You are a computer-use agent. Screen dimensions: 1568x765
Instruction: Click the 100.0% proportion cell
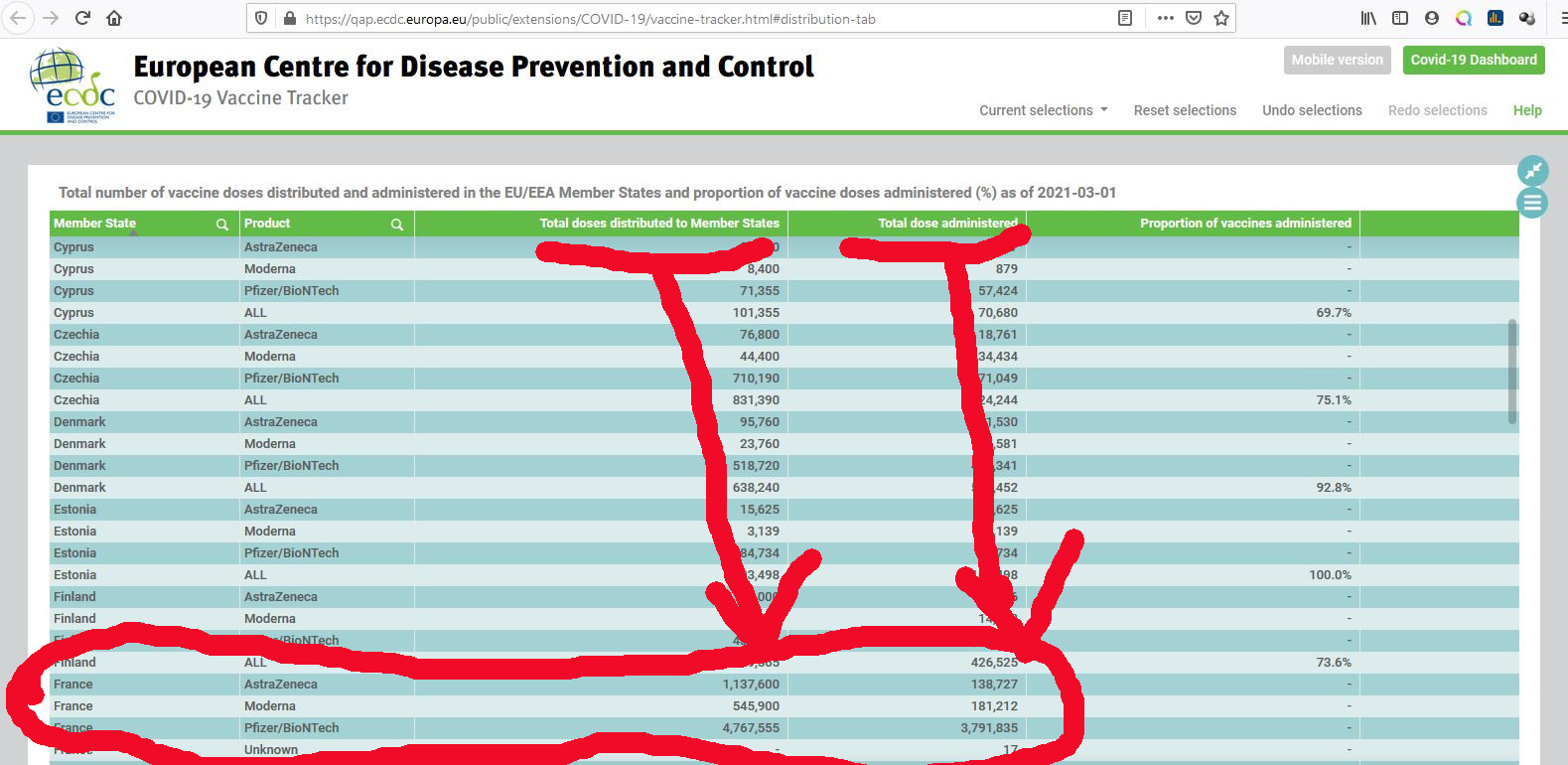pos(1330,575)
